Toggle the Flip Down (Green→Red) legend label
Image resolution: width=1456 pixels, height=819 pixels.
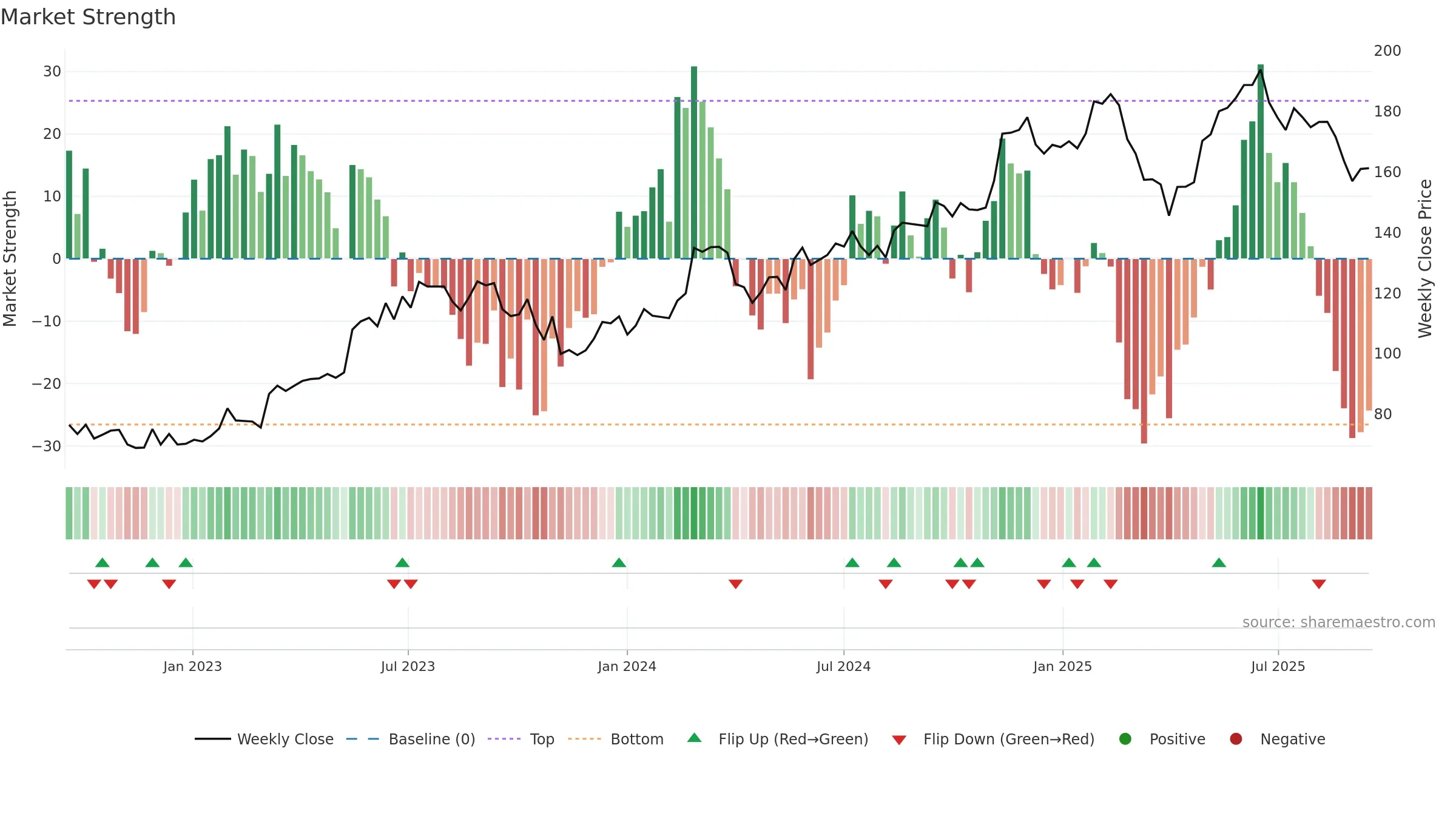[x=1009, y=739]
